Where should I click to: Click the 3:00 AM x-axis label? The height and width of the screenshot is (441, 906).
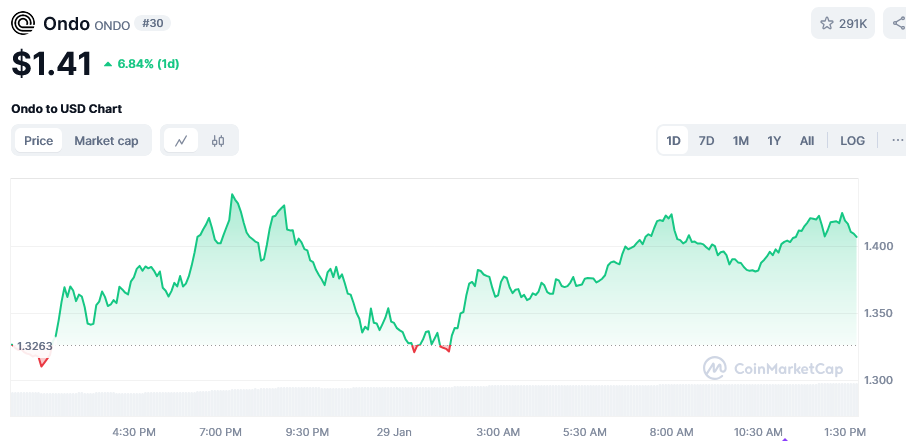(x=497, y=432)
